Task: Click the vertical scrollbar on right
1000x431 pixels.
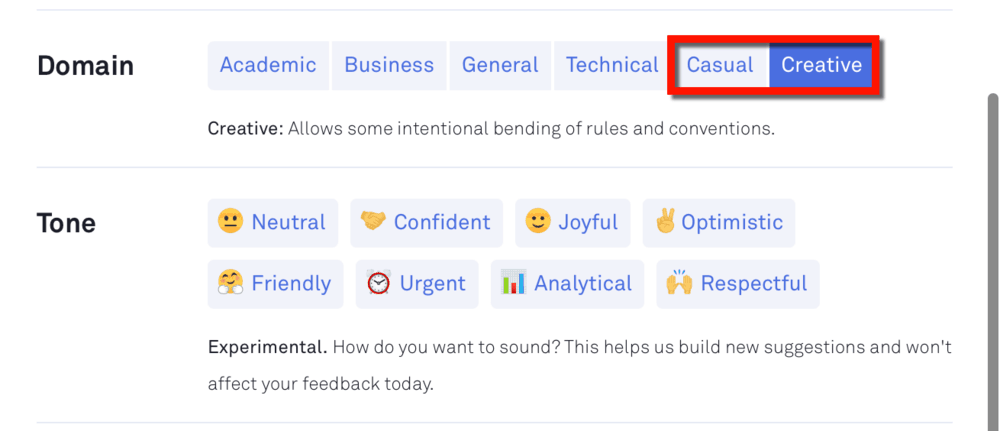Action: [x=992, y=261]
